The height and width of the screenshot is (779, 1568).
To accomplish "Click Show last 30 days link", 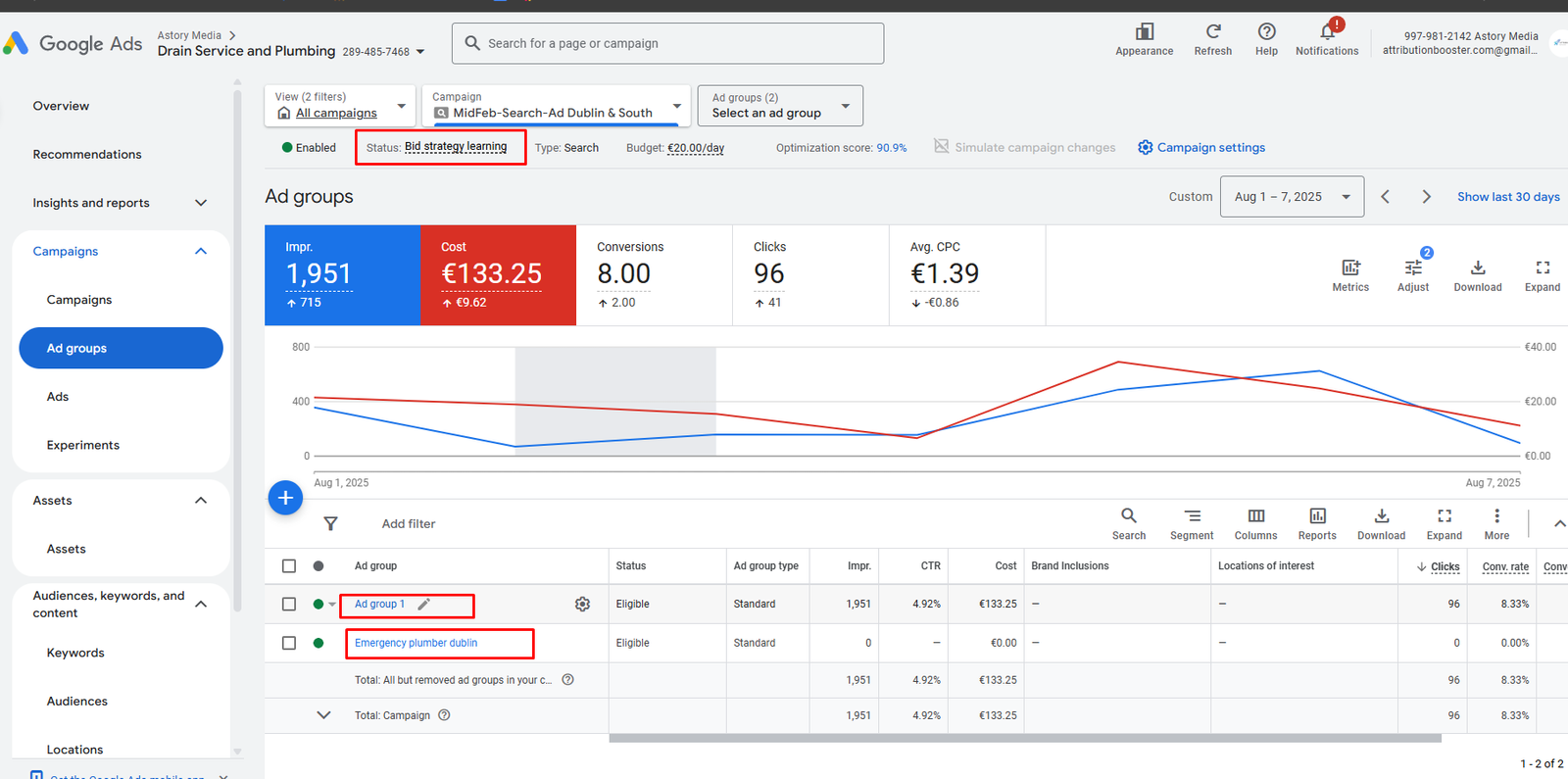I will click(x=1507, y=197).
